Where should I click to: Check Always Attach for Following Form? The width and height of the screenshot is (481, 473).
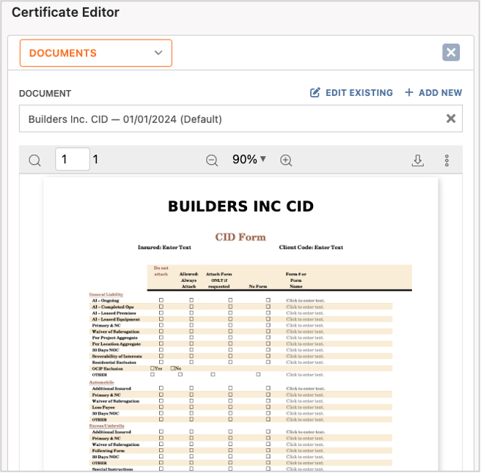(x=191, y=450)
